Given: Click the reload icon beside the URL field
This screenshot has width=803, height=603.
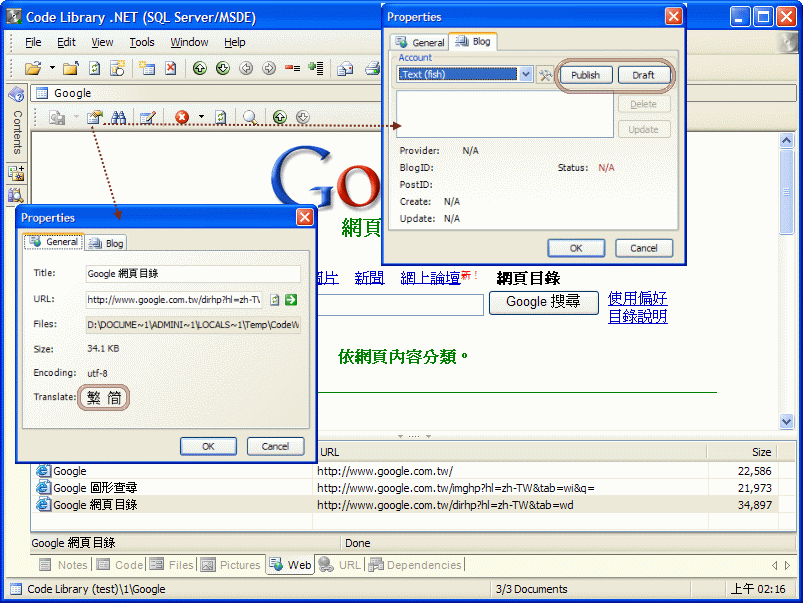Looking at the screenshot, I should [x=275, y=300].
